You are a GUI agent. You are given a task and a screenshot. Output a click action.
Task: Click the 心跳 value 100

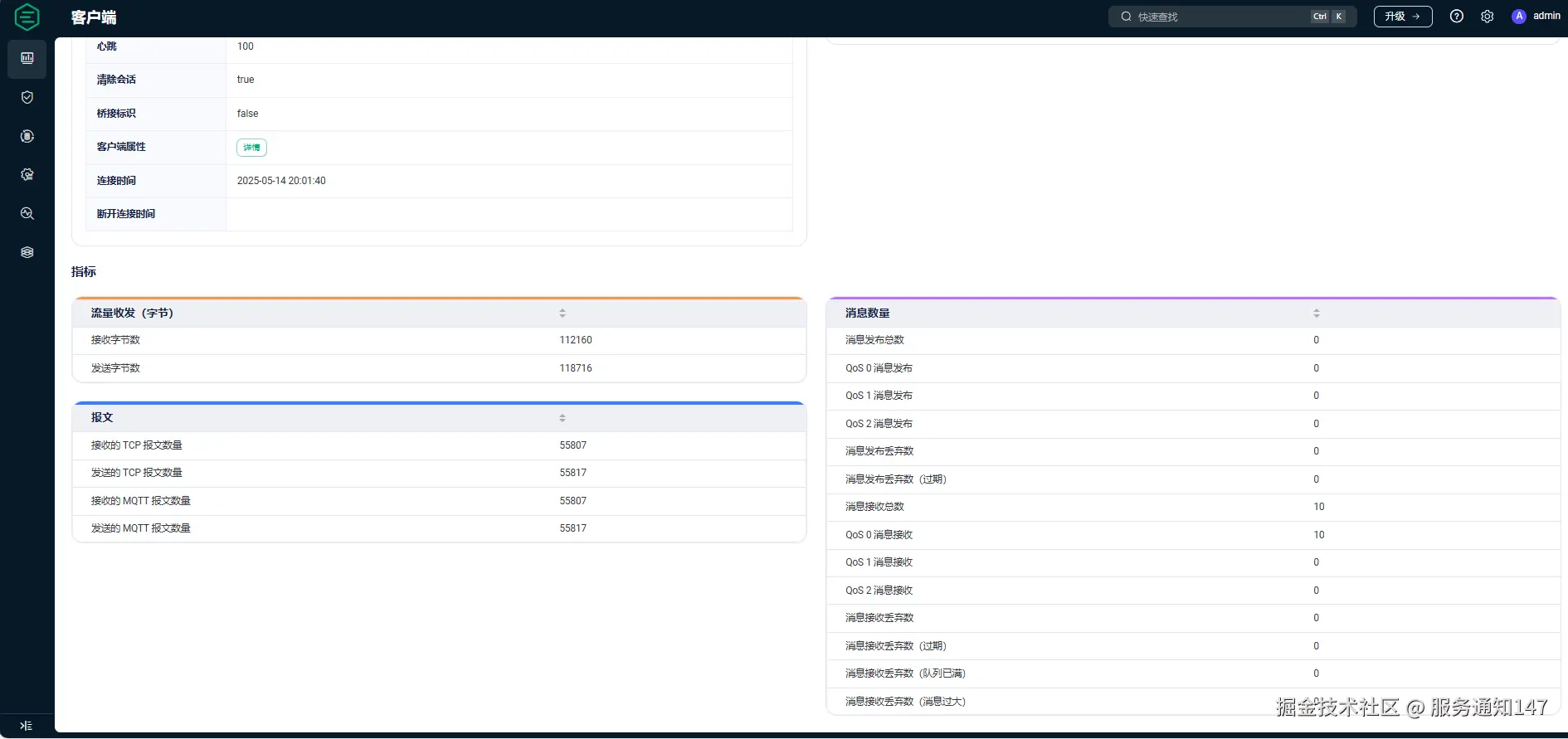[x=246, y=46]
